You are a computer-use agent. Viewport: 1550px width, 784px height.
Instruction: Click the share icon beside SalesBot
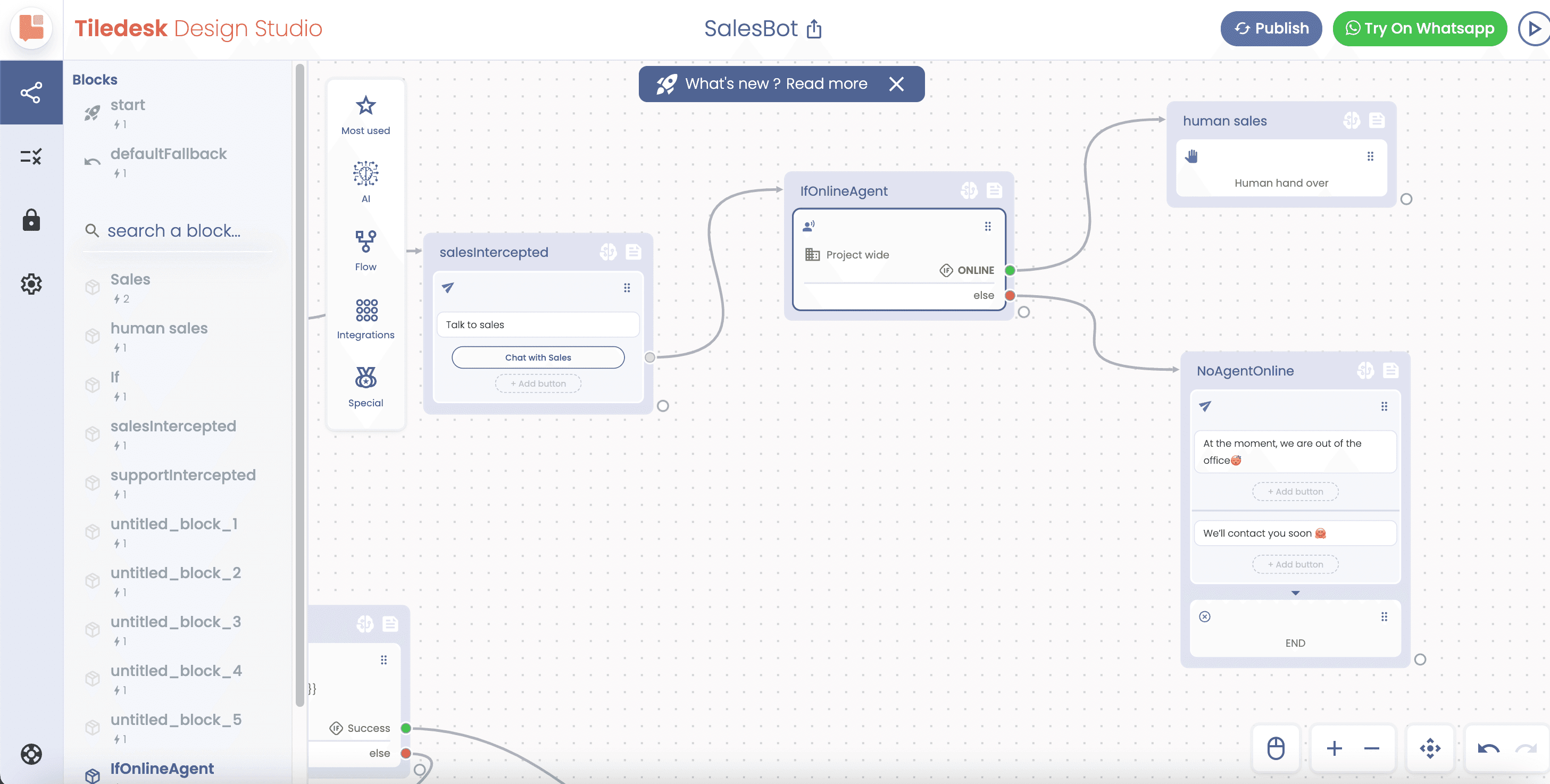point(814,28)
